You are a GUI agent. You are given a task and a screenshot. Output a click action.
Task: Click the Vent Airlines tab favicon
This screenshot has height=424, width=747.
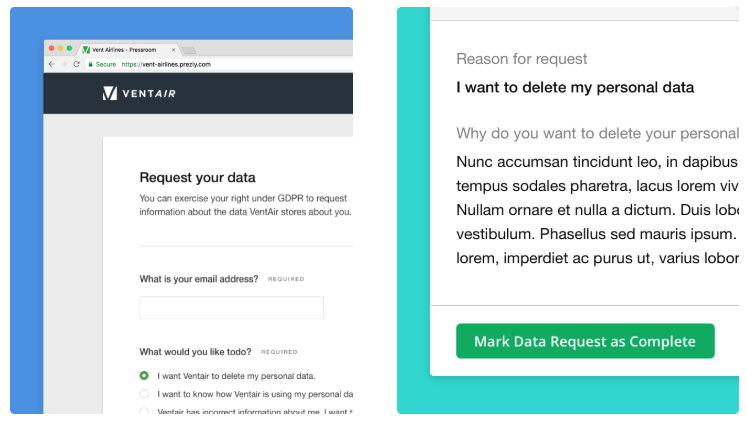tap(86, 50)
